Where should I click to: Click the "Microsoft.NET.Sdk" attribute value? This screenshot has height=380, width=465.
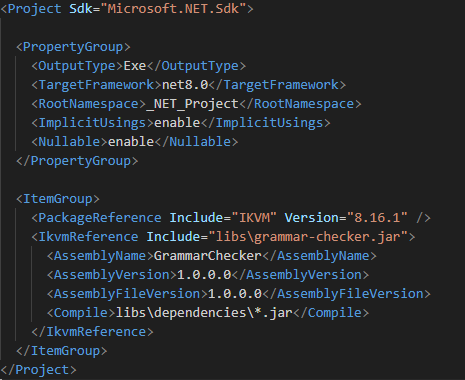tap(173, 9)
